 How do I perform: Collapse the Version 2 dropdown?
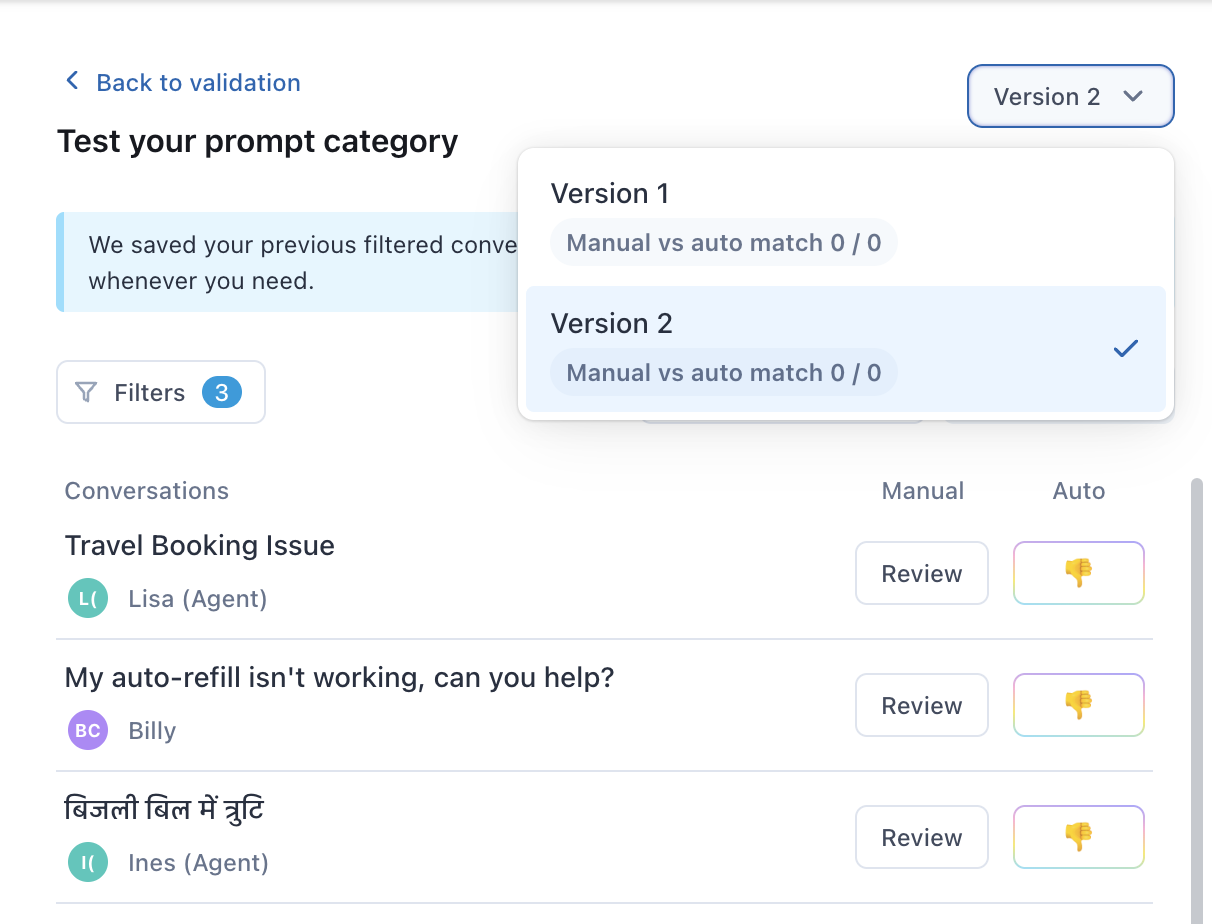coord(1069,97)
